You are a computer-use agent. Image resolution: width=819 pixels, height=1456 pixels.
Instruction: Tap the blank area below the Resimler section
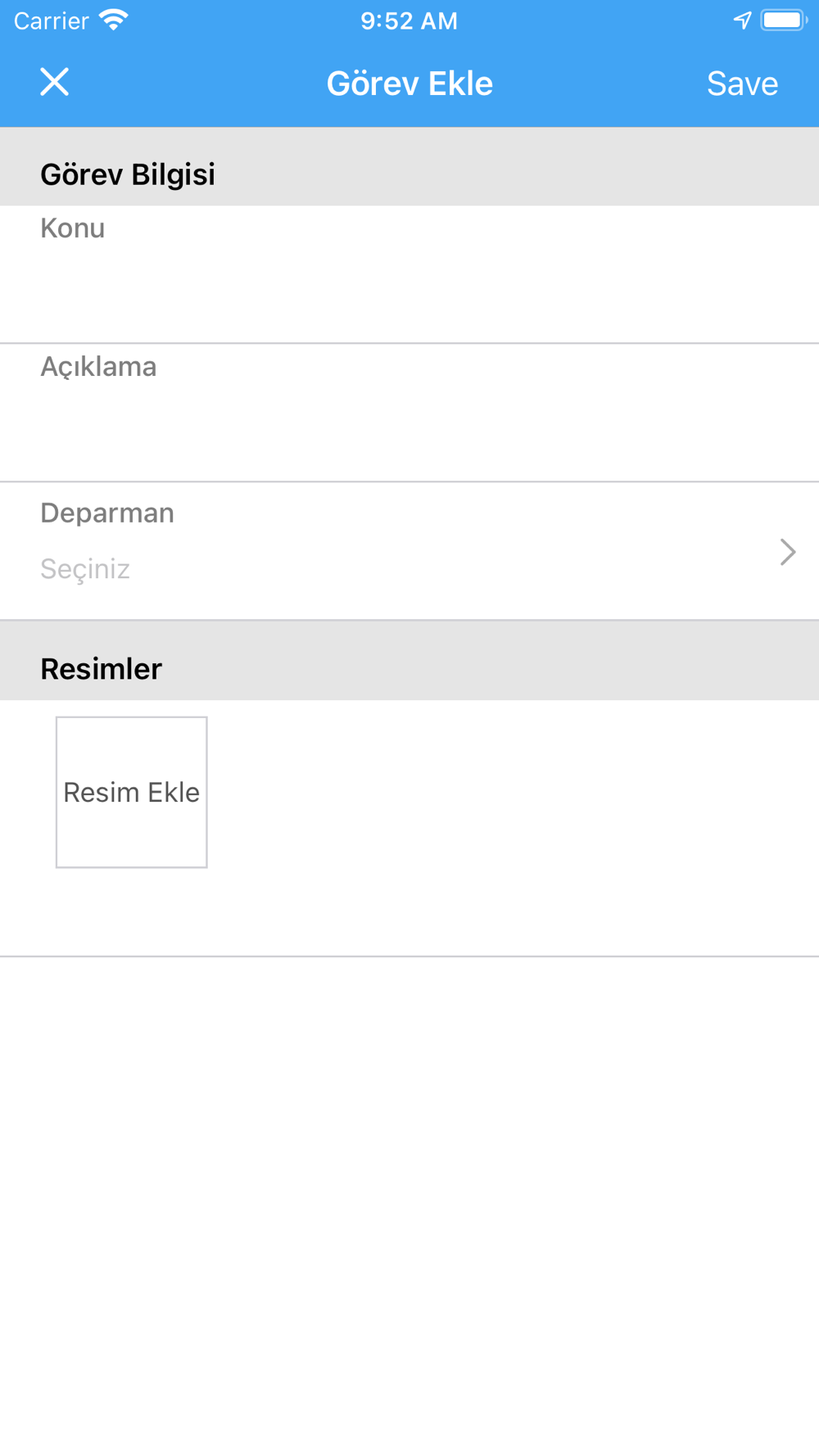coord(409,1205)
